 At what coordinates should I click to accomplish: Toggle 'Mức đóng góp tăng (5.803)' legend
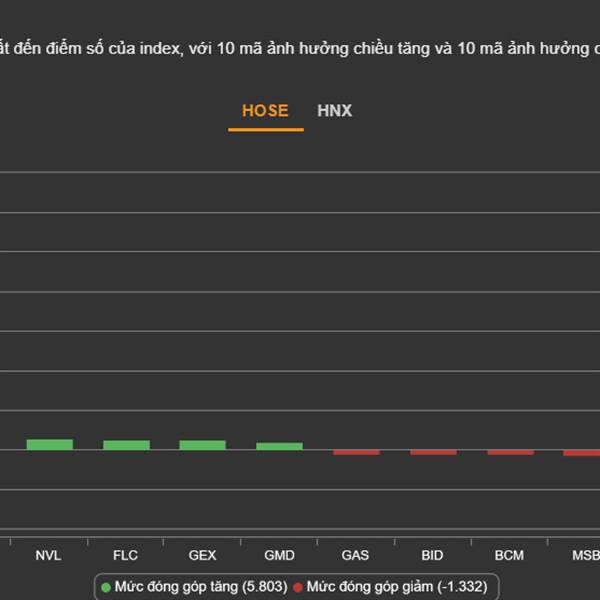click(x=194, y=587)
